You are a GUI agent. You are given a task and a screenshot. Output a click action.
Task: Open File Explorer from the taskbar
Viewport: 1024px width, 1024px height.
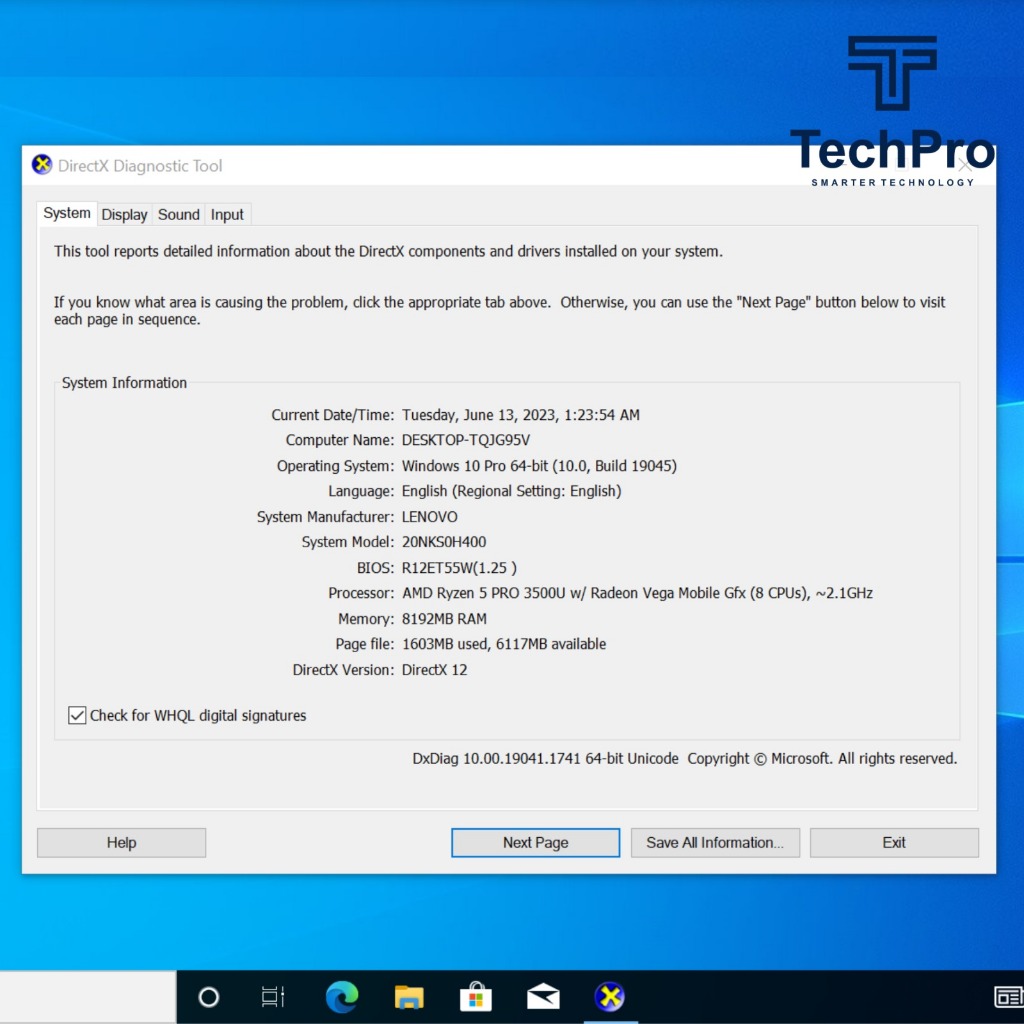click(409, 996)
